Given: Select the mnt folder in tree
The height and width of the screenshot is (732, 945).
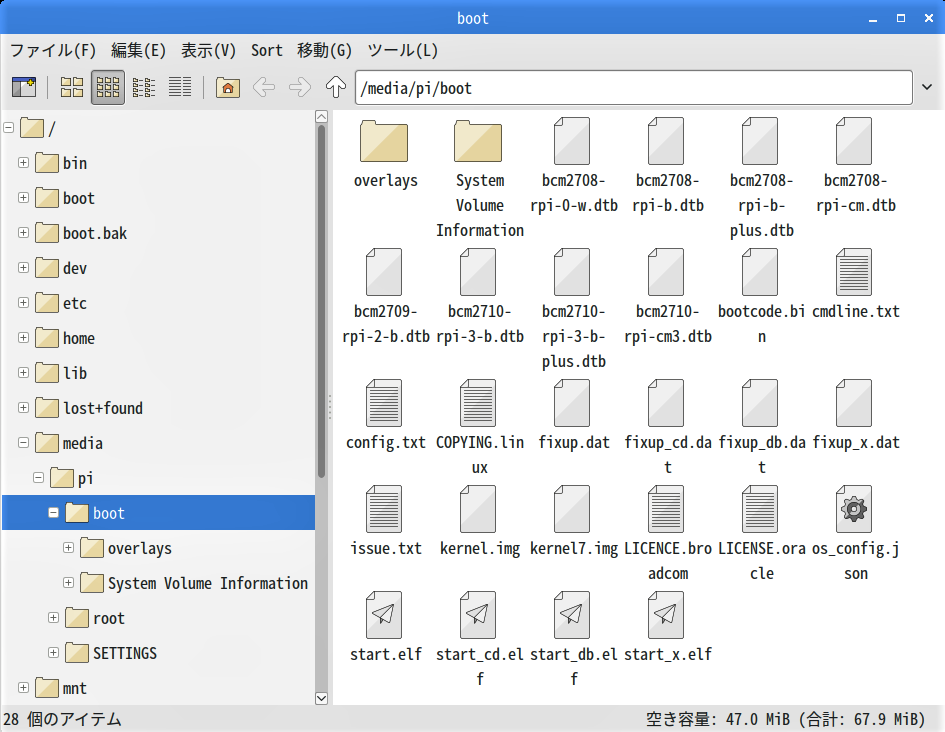Looking at the screenshot, I should click(x=75, y=688).
